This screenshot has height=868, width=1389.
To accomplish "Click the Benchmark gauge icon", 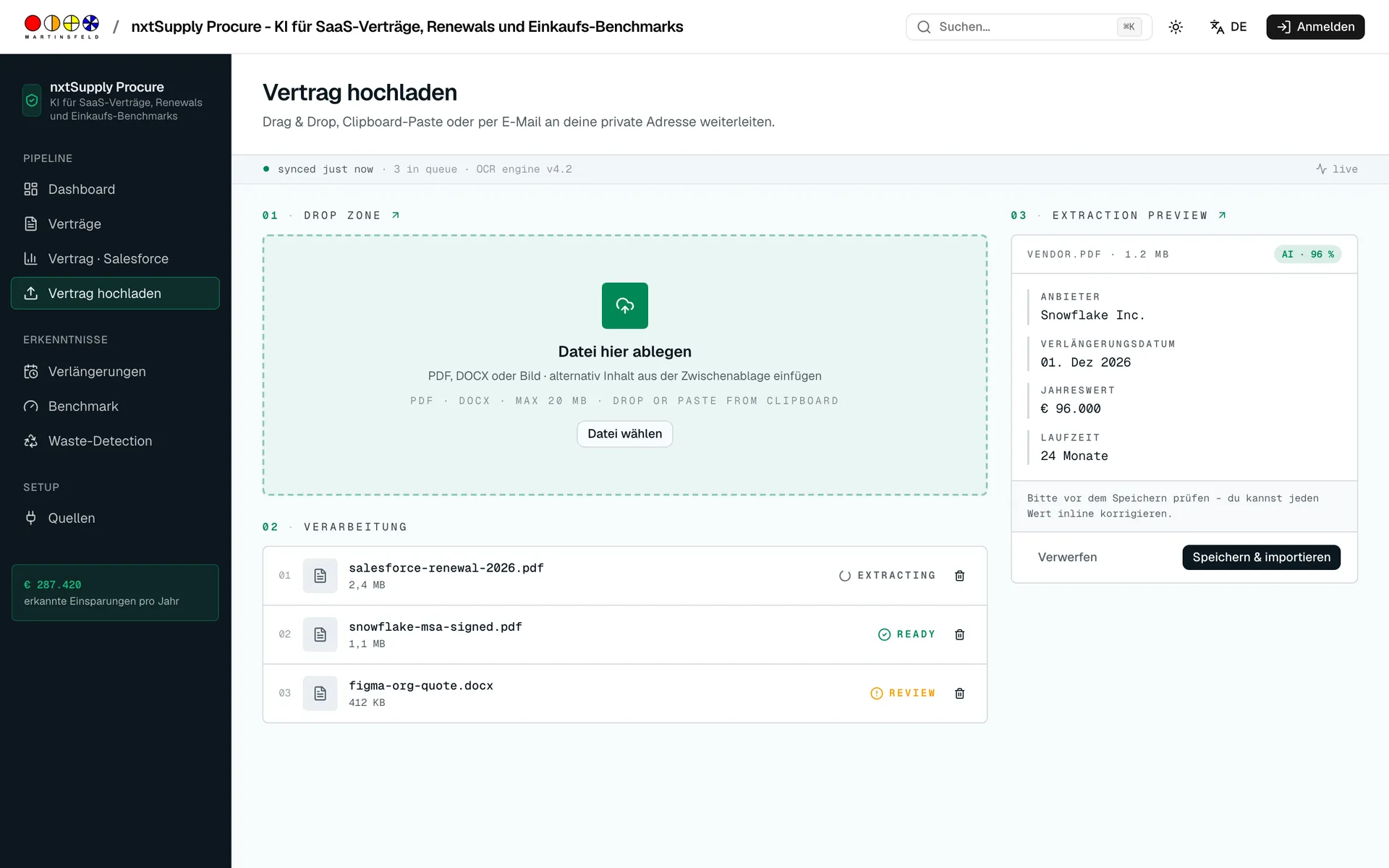I will (x=30, y=406).
